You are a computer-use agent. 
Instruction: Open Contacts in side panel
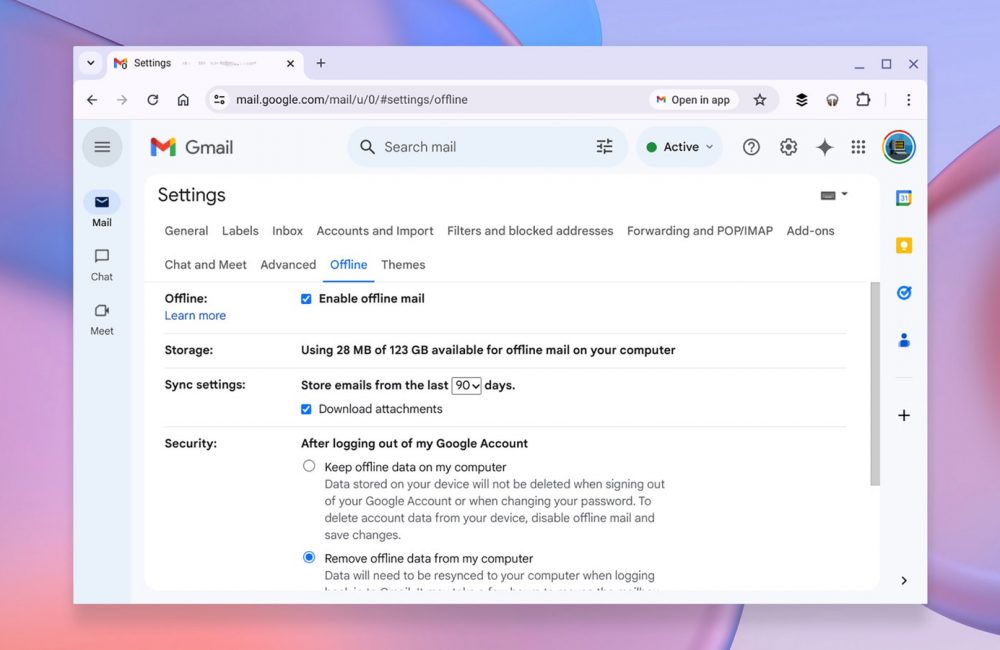[904, 340]
